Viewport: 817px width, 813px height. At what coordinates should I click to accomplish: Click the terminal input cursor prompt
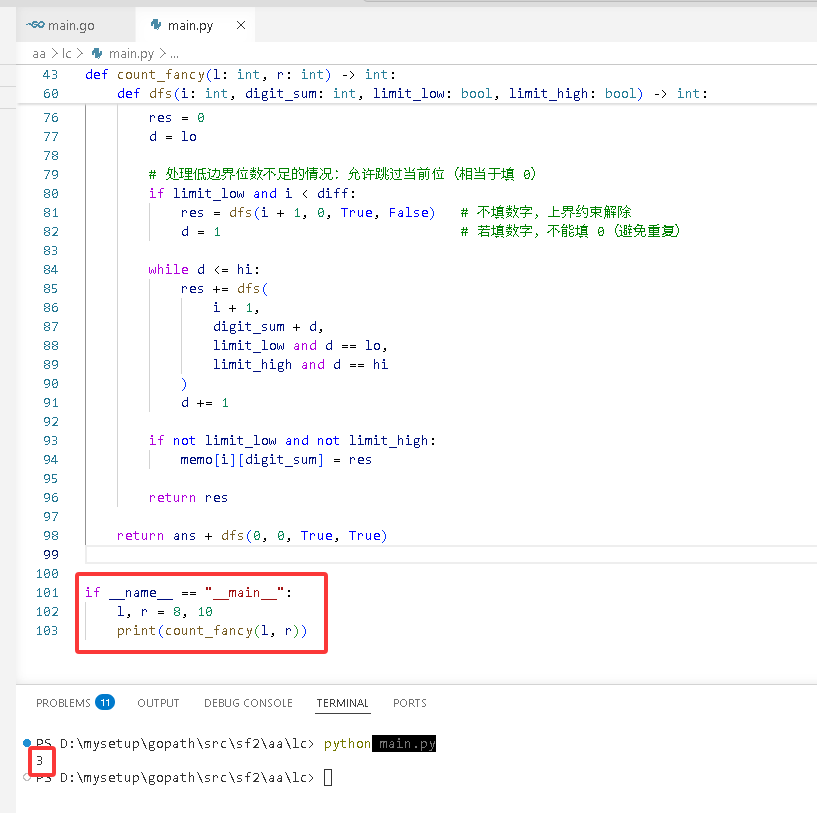[328, 778]
